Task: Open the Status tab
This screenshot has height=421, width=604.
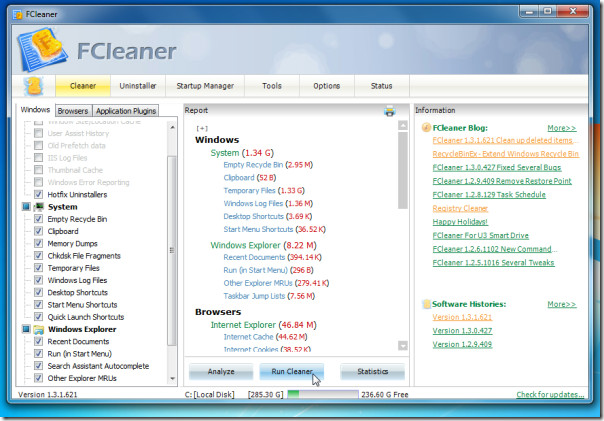Action: tap(381, 86)
